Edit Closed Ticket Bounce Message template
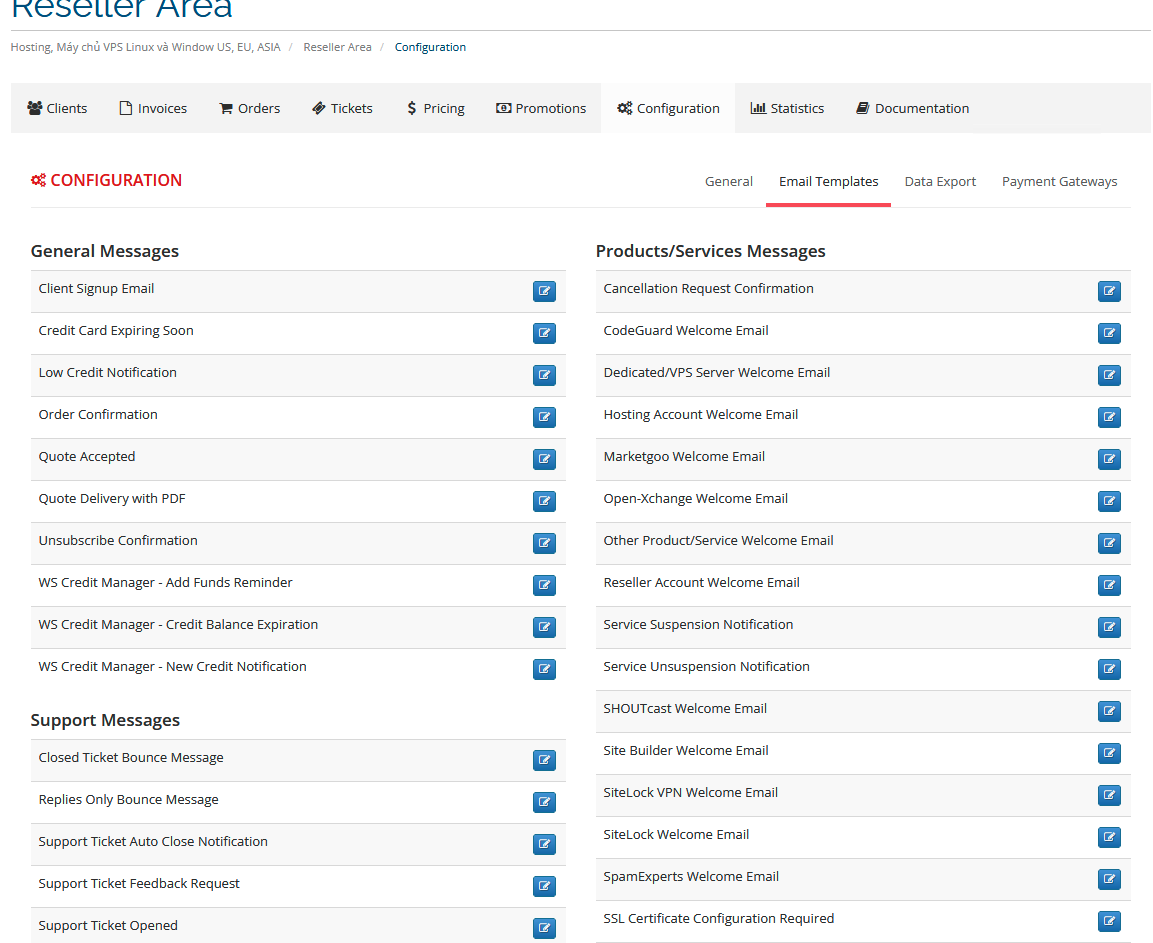Image resolution: width=1153 pixels, height=943 pixels. pos(544,761)
